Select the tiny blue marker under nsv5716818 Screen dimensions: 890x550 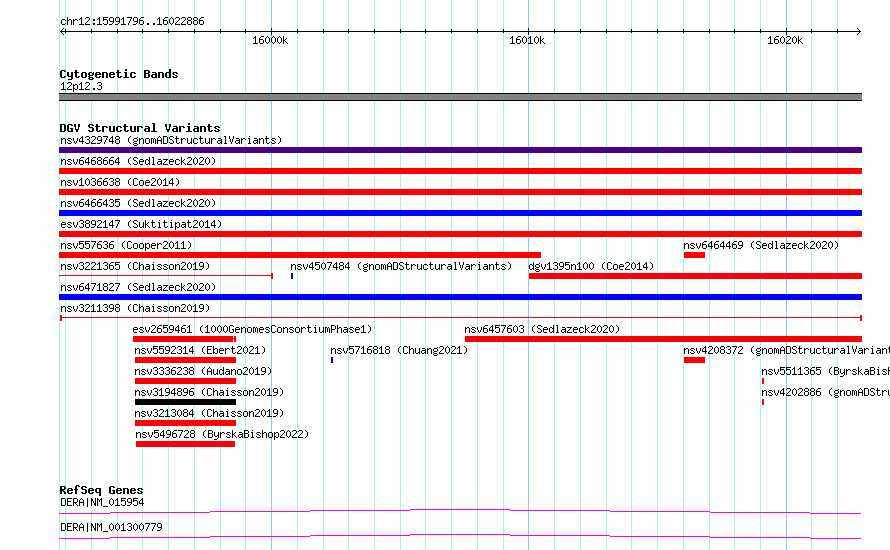(x=331, y=360)
